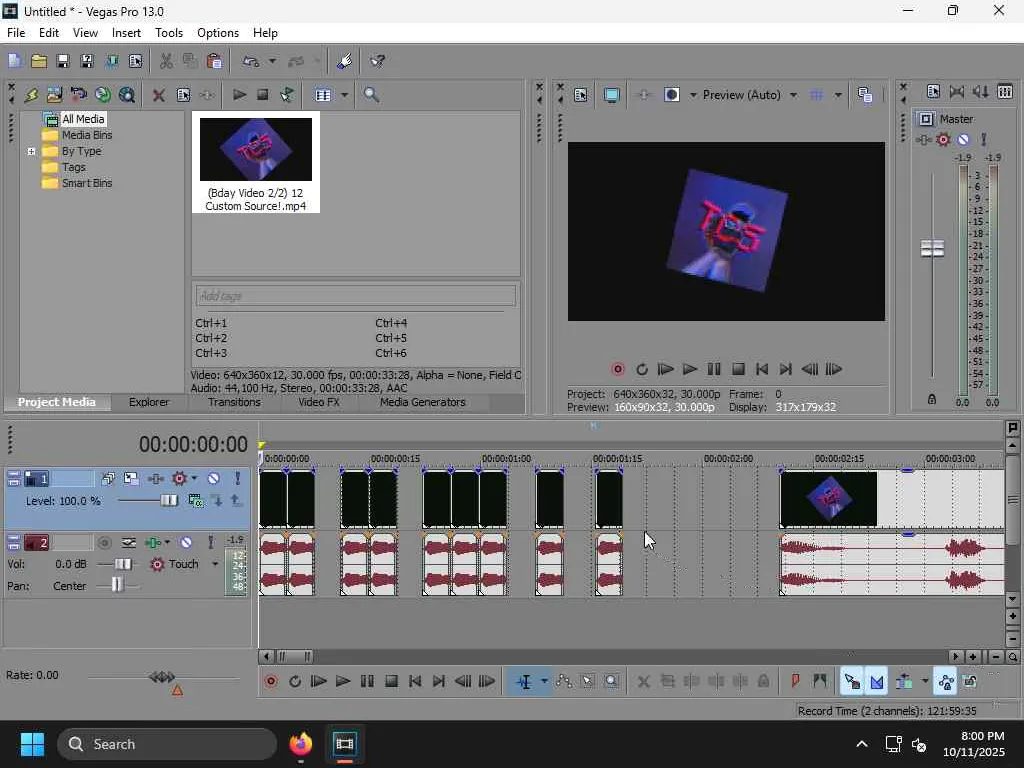
Task: Save the project with the floppy disk icon
Action: point(63,61)
